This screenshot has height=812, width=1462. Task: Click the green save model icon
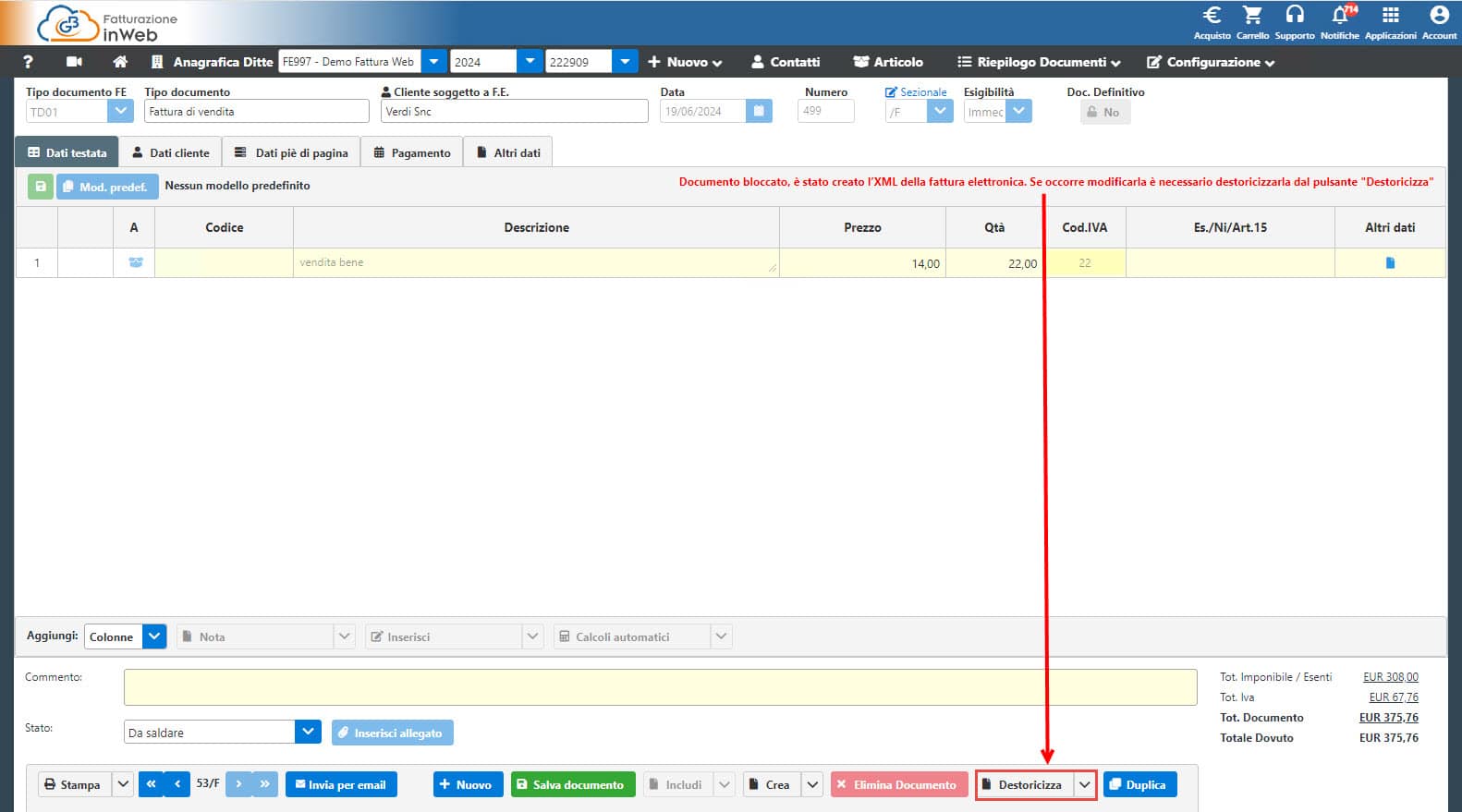coord(41,187)
